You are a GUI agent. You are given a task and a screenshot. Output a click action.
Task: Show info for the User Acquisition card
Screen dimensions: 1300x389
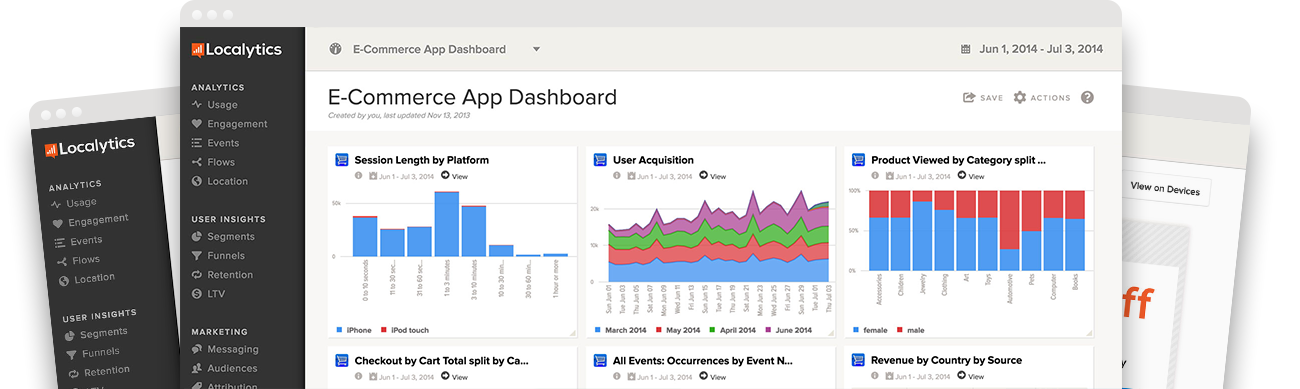coord(617,176)
